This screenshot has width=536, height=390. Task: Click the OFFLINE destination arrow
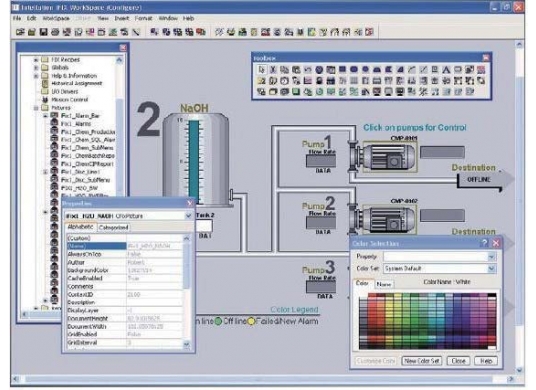[x=485, y=180]
